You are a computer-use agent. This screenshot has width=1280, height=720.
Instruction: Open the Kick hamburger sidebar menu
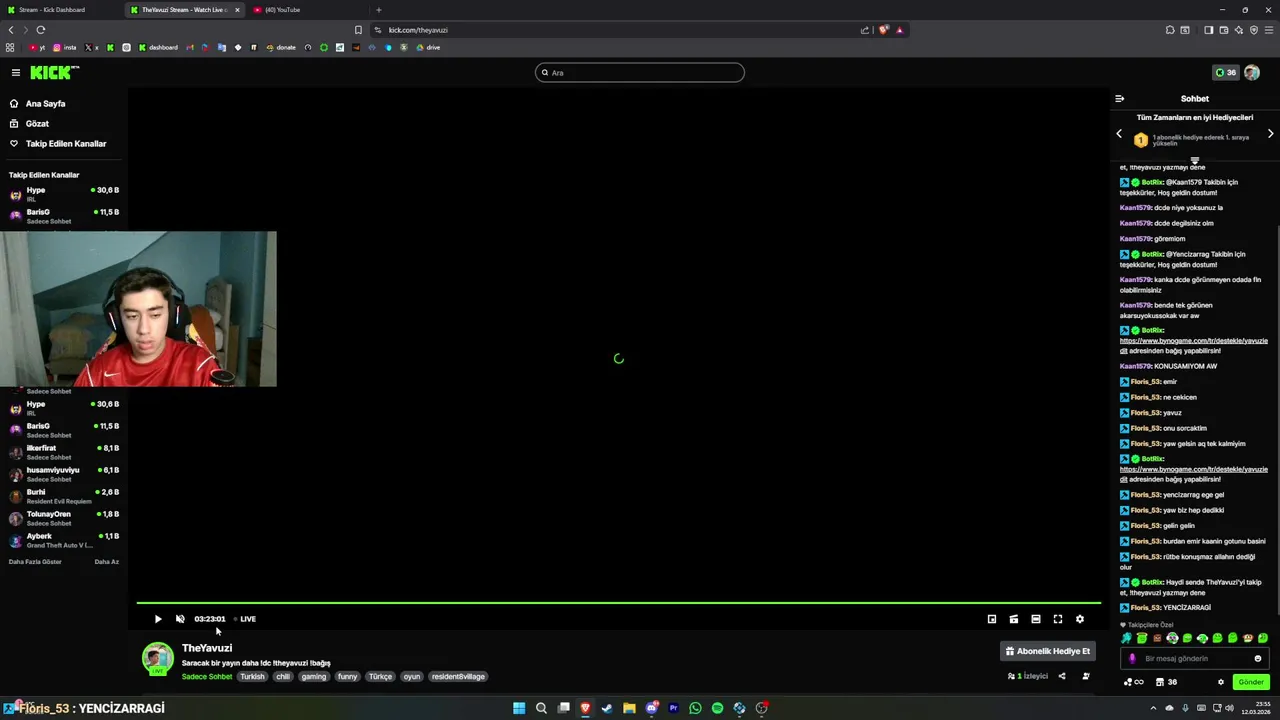[x=16, y=72]
